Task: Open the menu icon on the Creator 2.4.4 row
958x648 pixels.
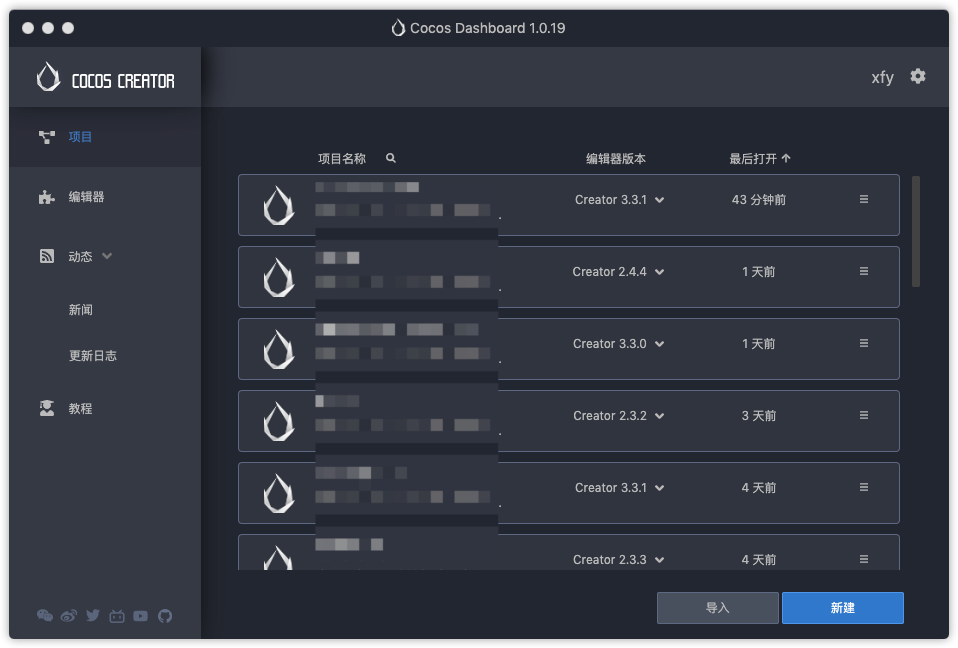Action: [864, 271]
